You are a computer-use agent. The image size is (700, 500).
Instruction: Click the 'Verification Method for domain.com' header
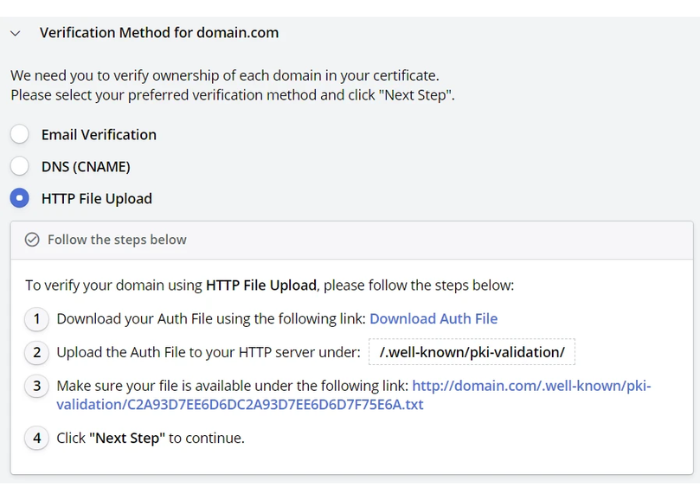point(159,33)
